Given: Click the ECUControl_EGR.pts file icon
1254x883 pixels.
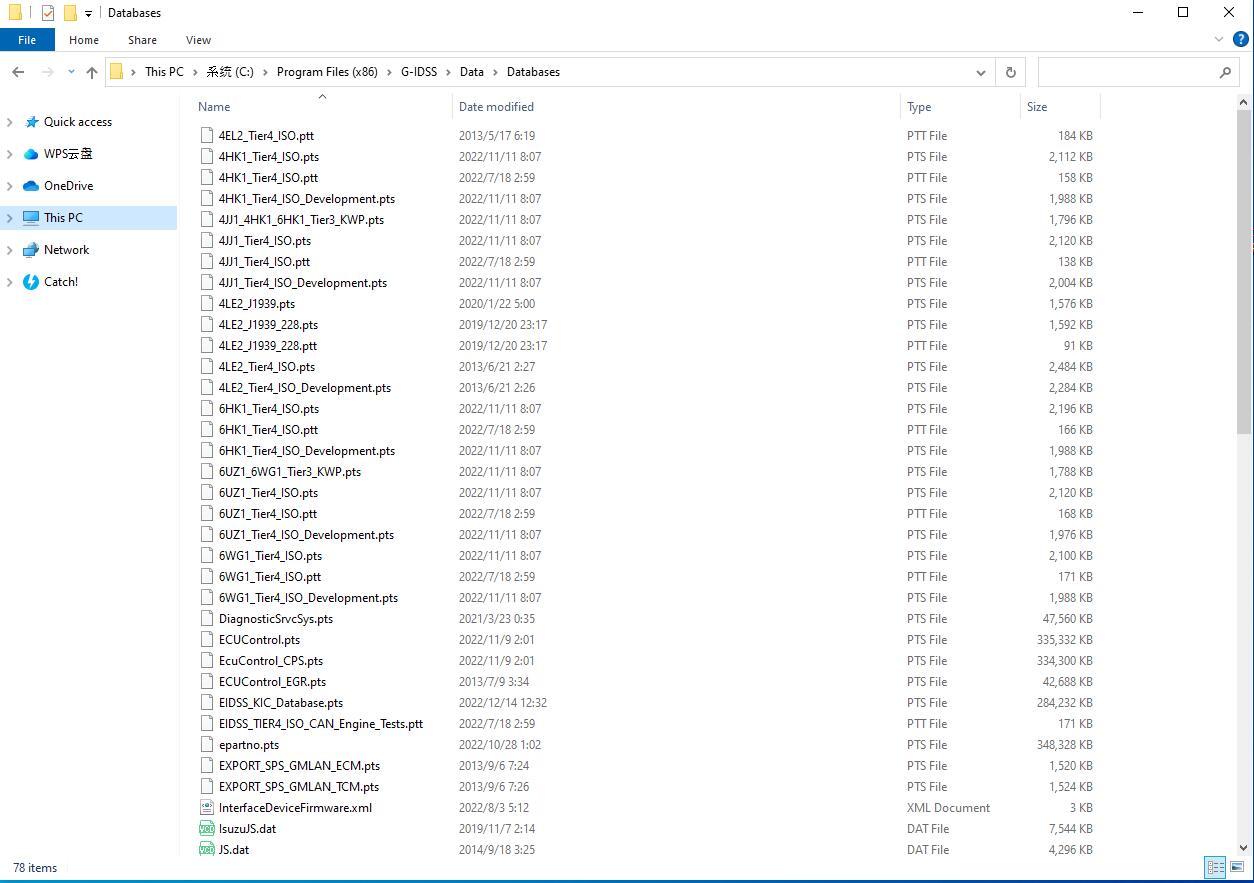Looking at the screenshot, I should click(x=207, y=682).
